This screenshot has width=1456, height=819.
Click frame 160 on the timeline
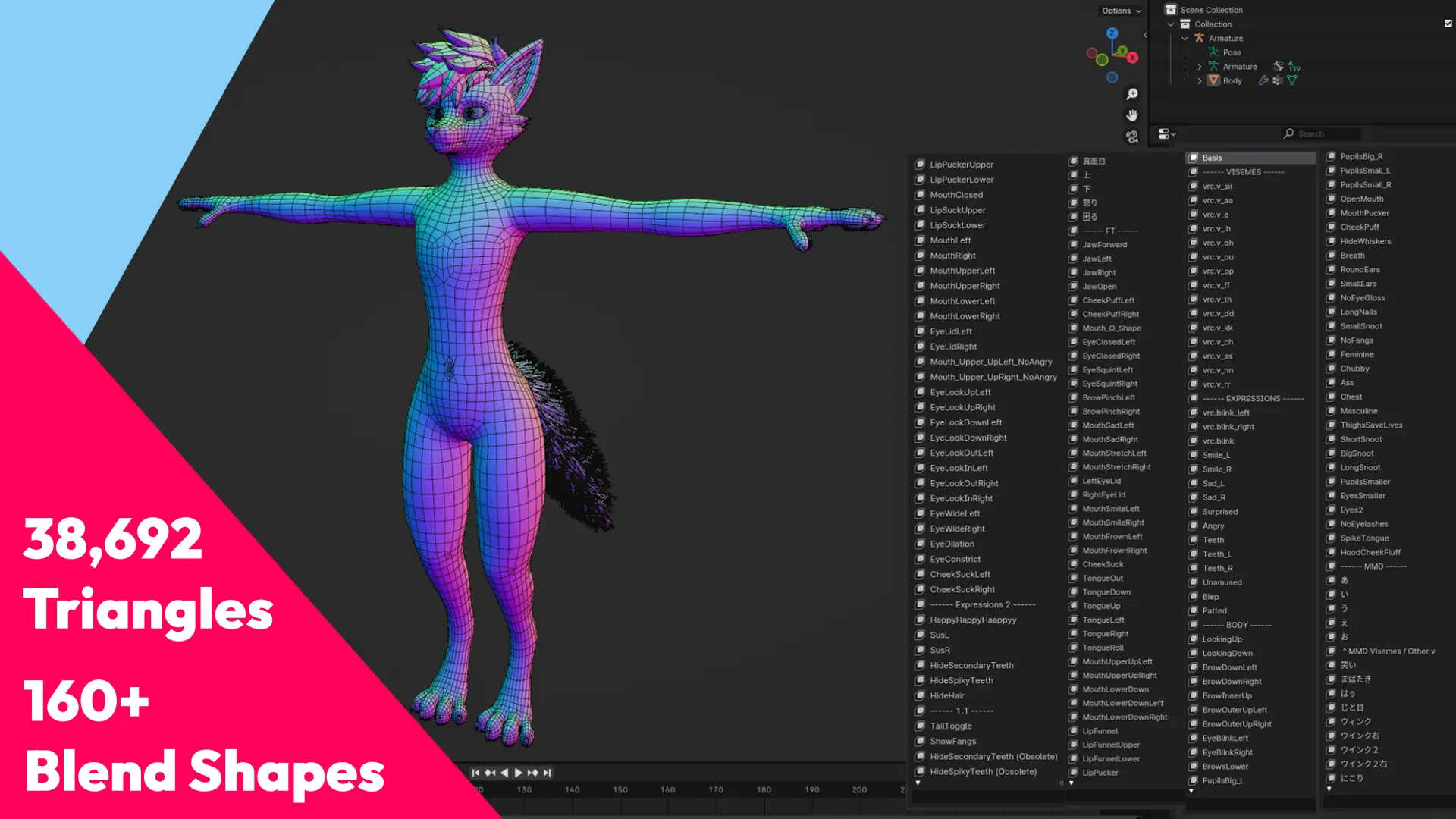point(667,790)
